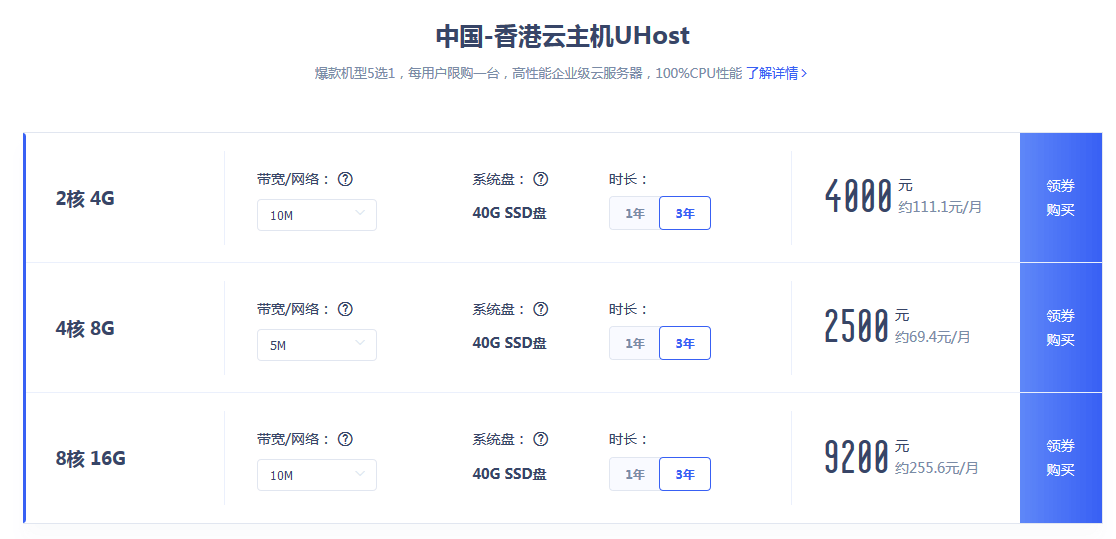Click 领券购买 button for 8核 16G plan

coord(1060,458)
